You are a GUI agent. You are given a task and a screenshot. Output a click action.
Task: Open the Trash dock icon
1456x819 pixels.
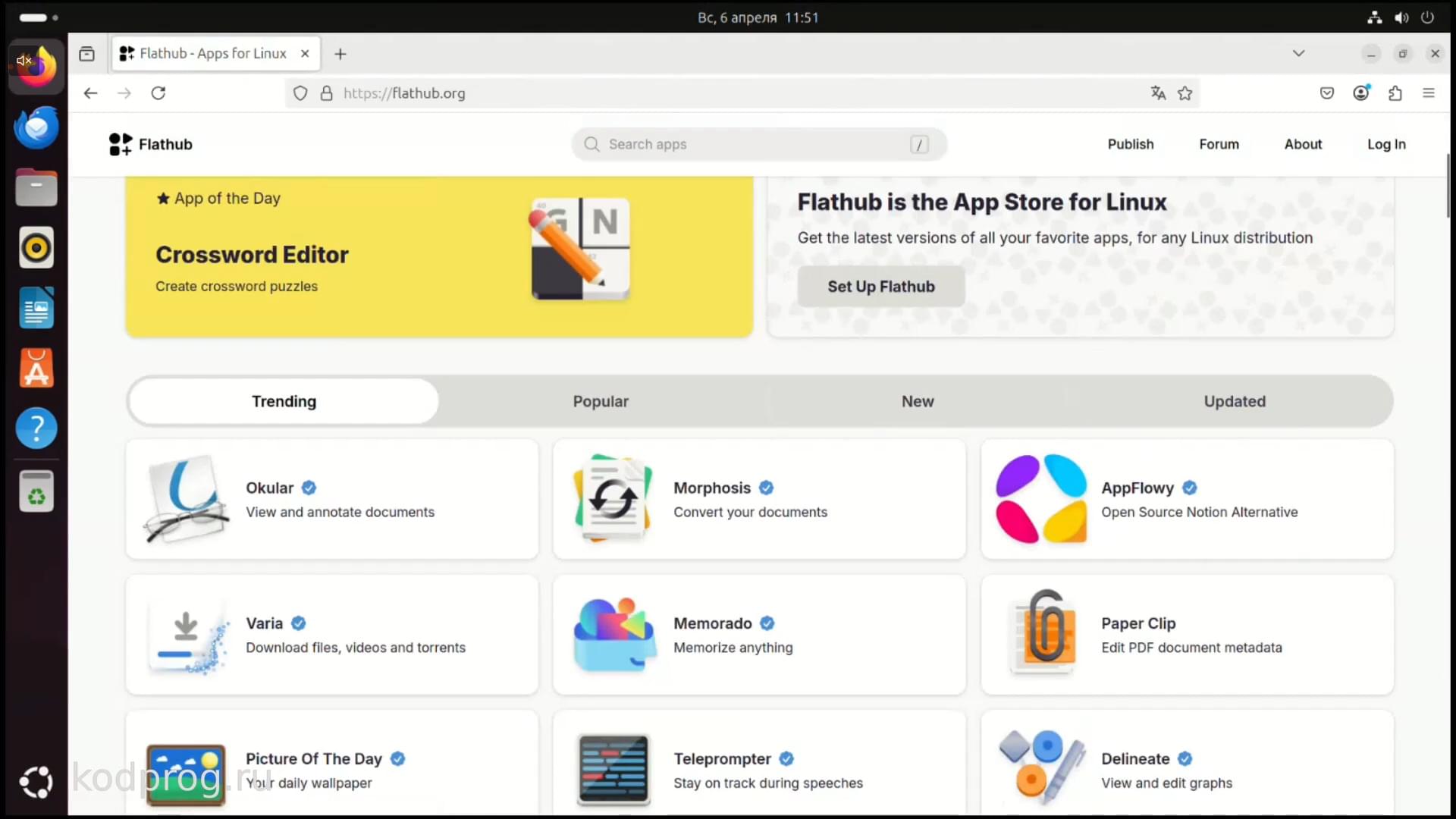[x=36, y=491]
